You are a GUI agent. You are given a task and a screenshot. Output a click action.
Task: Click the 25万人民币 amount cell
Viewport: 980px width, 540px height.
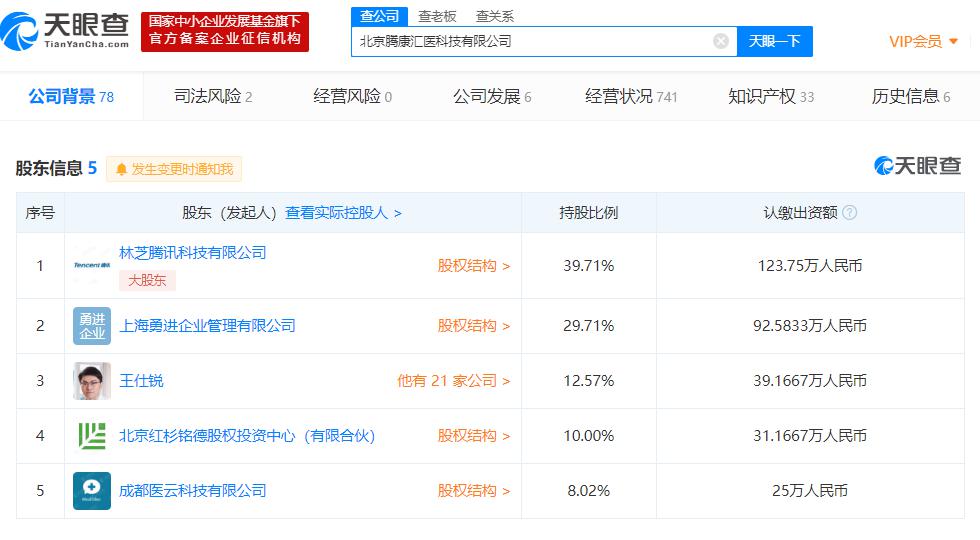click(x=810, y=491)
